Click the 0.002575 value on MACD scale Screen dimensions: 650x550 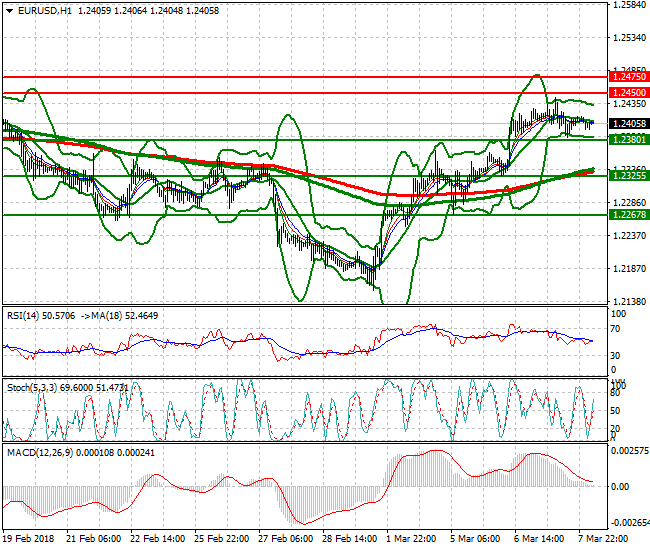coord(630,452)
